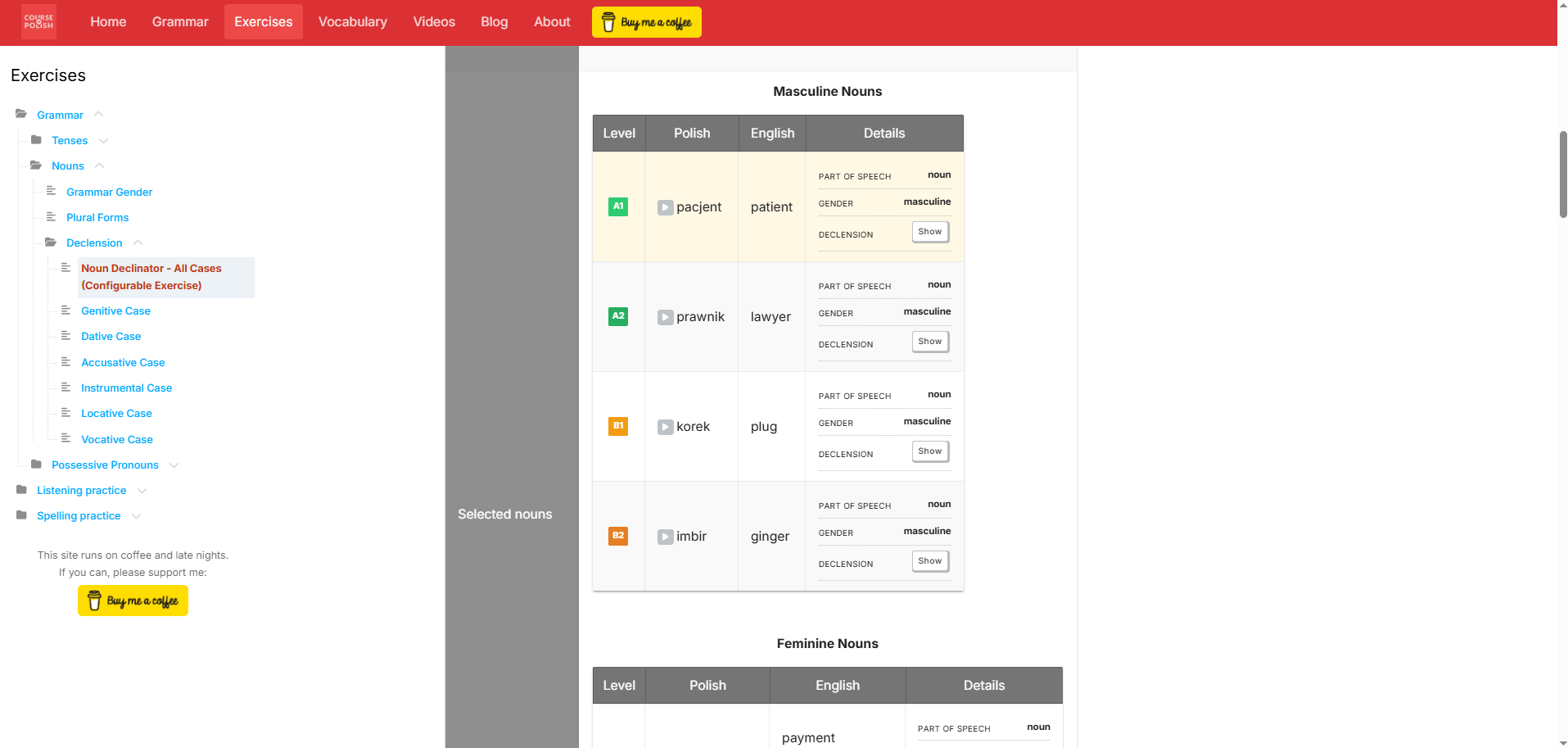This screenshot has width=1568, height=748.
Task: Play audio for korek
Action: pos(665,428)
